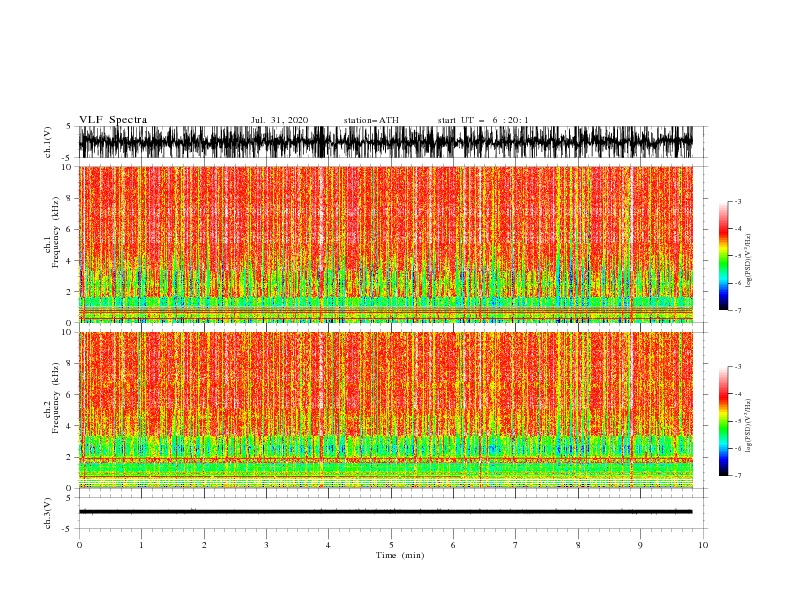The width and height of the screenshot is (792, 612).
Task: Click time axis tick label '3'
Action: point(266,545)
